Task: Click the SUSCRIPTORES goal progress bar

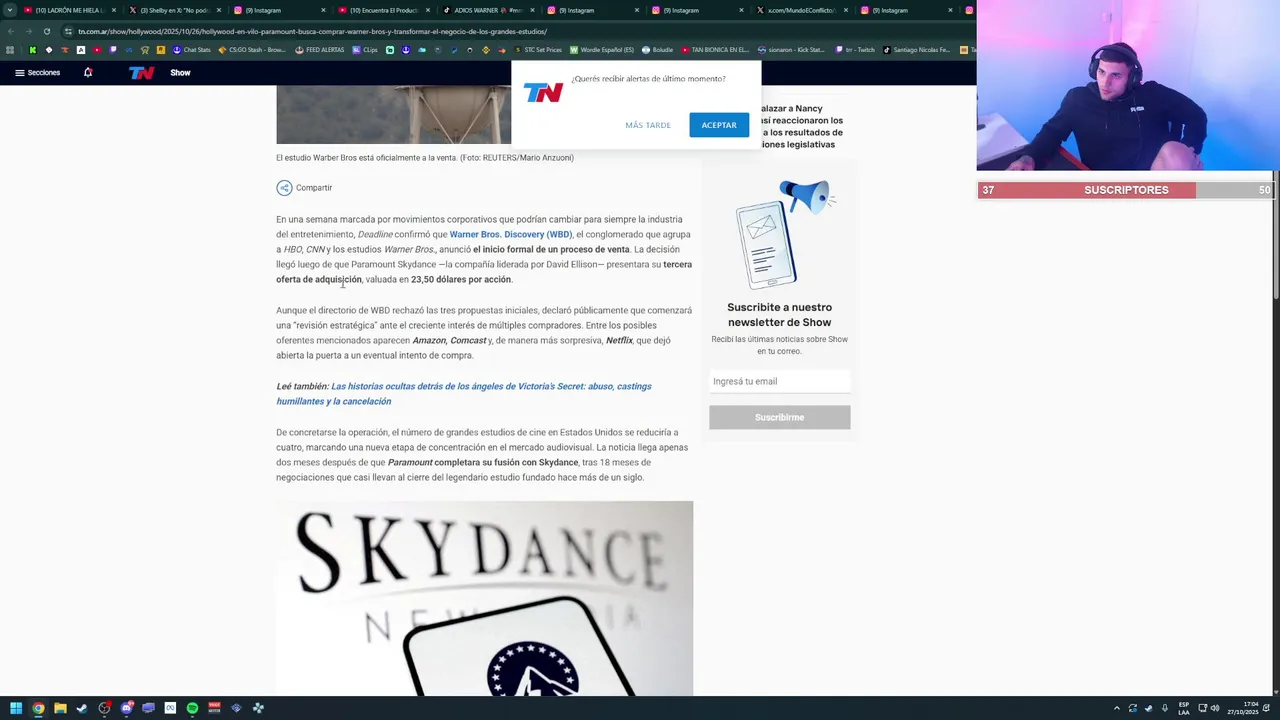Action: (1126, 190)
